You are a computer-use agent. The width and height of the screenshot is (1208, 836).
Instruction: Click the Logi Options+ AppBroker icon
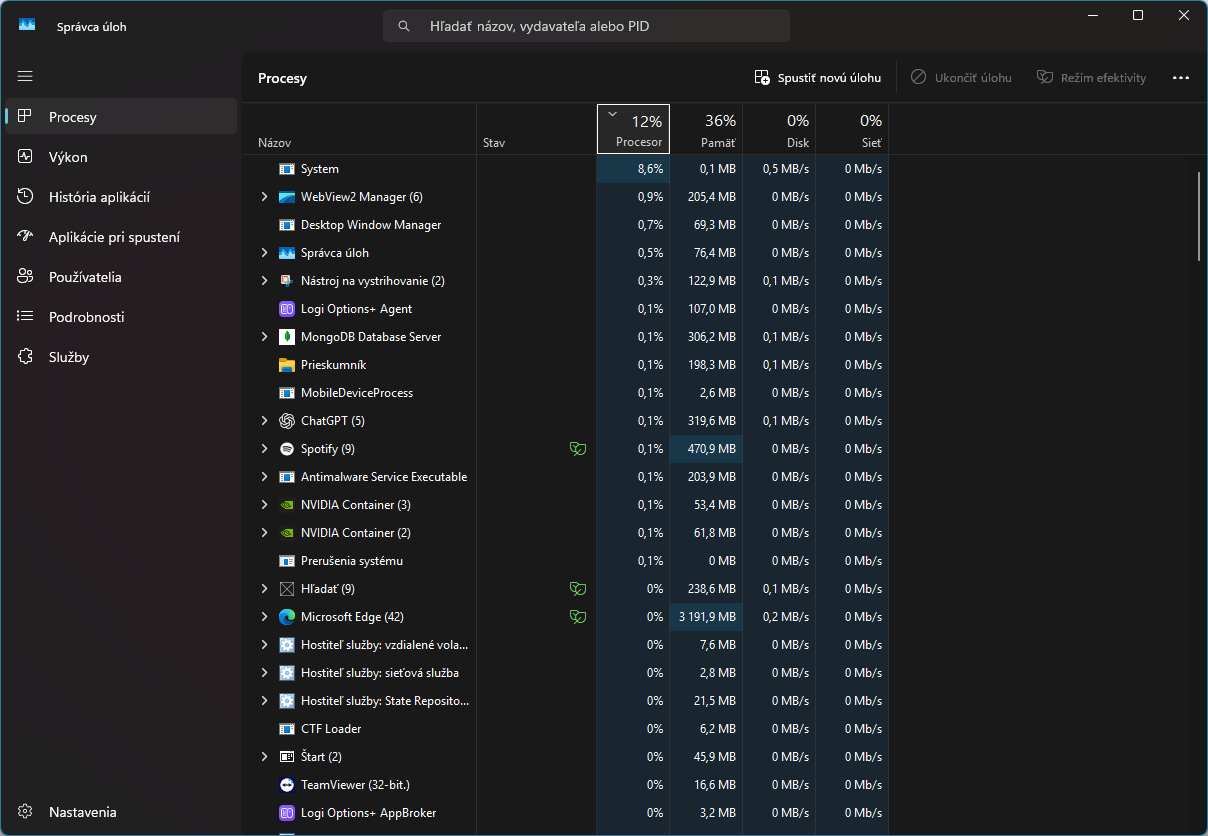[287, 813]
